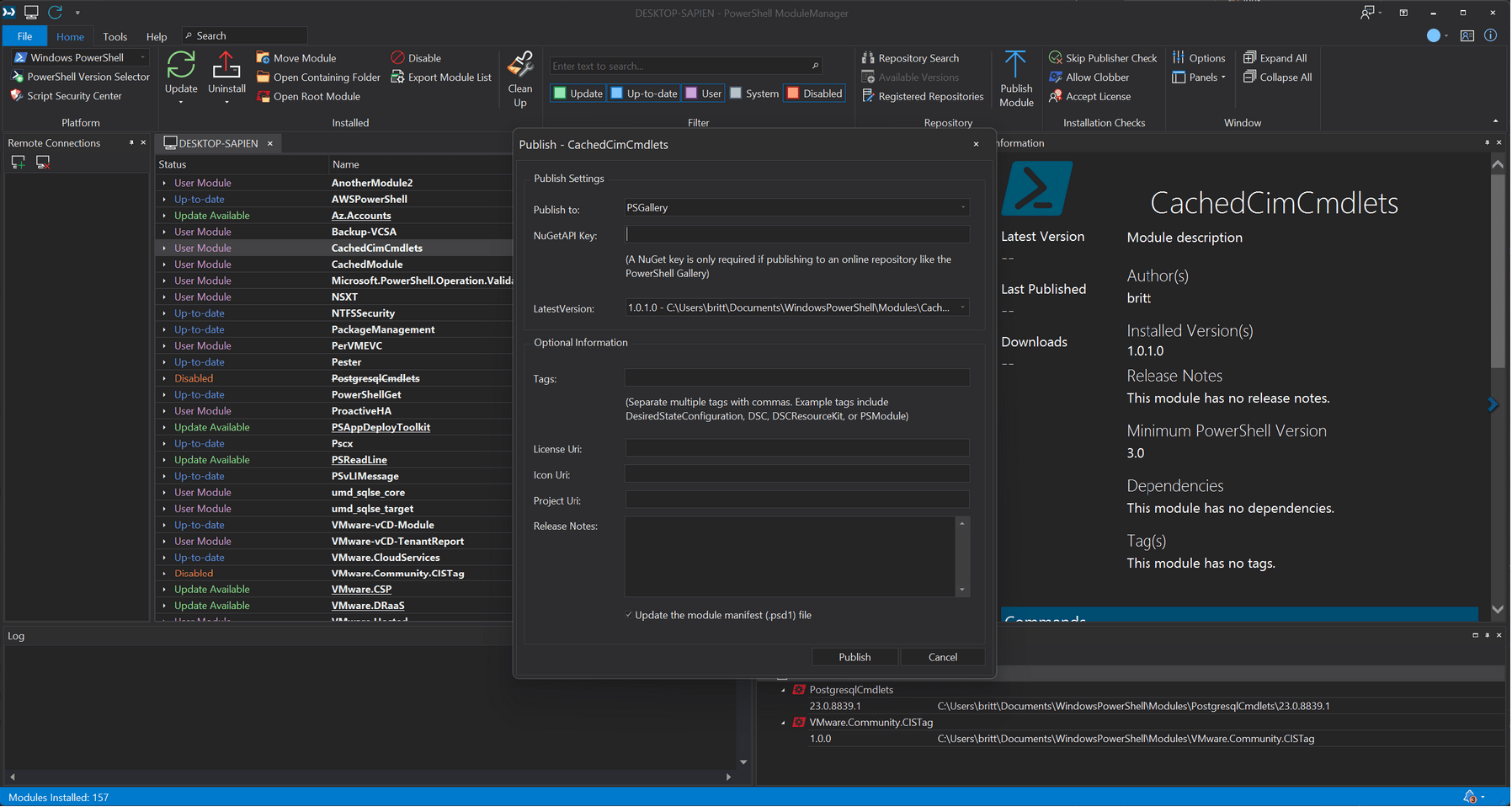Toggle the Disabled filter

pyautogui.click(x=814, y=94)
